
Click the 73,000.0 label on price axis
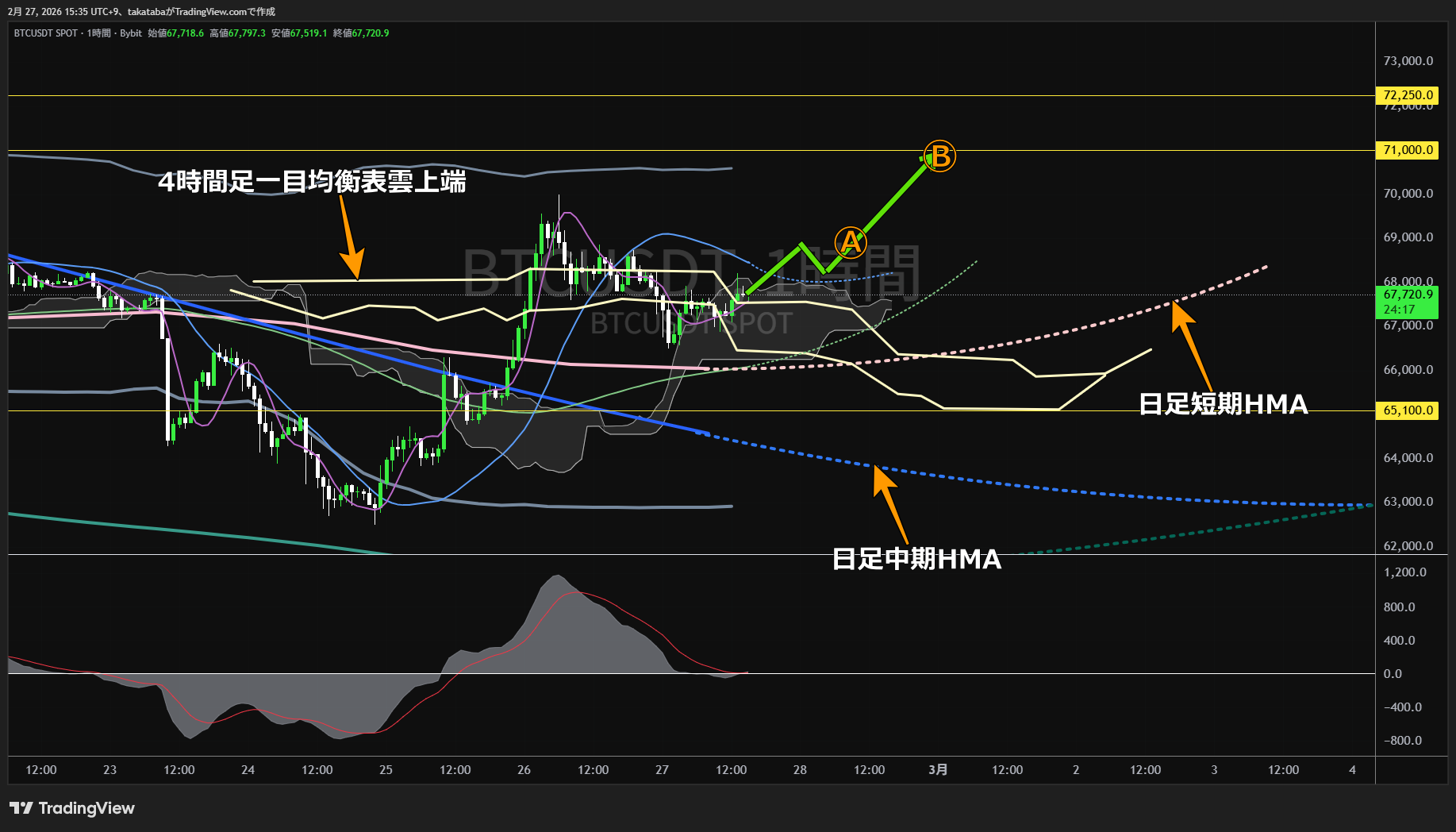(1408, 61)
